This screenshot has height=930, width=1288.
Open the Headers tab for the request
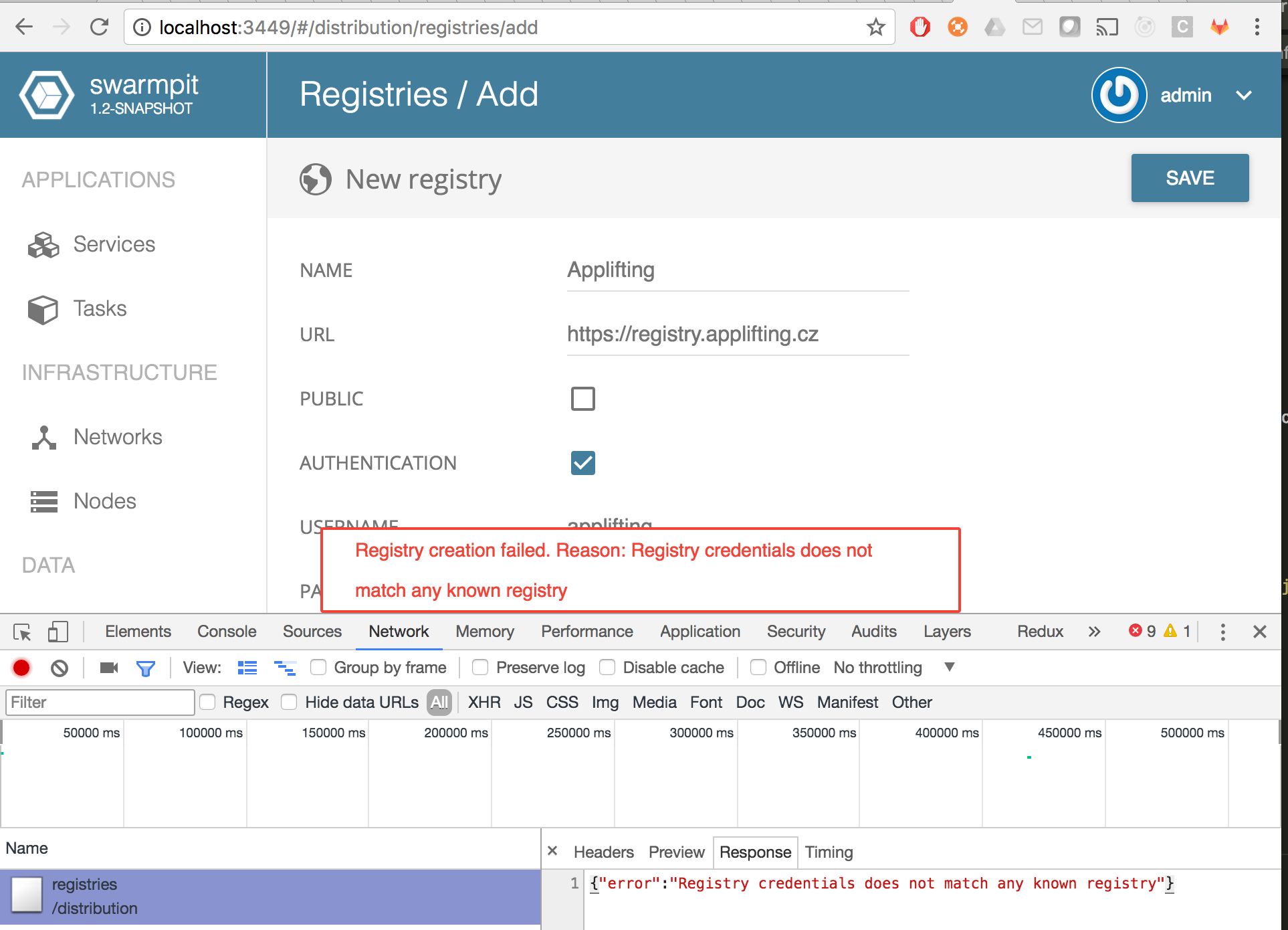pos(602,852)
